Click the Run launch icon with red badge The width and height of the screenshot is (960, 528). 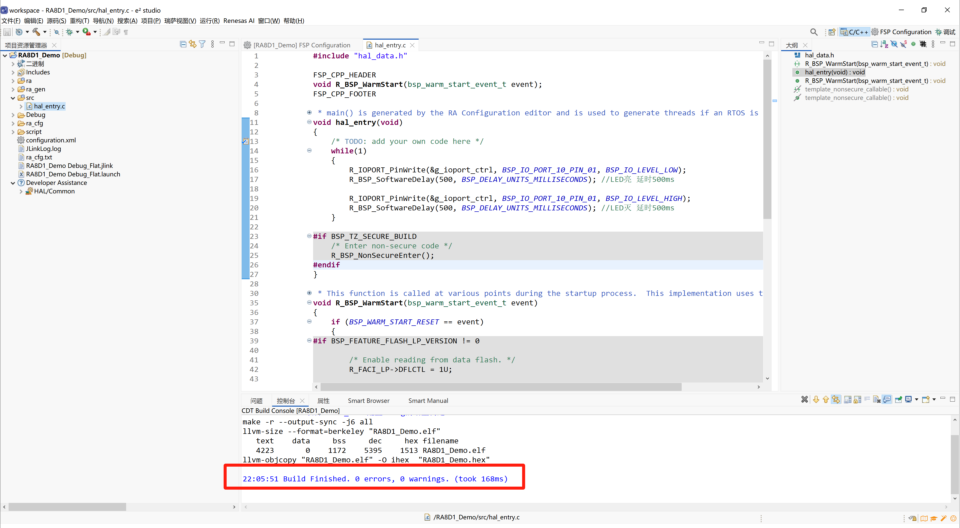pos(86,32)
